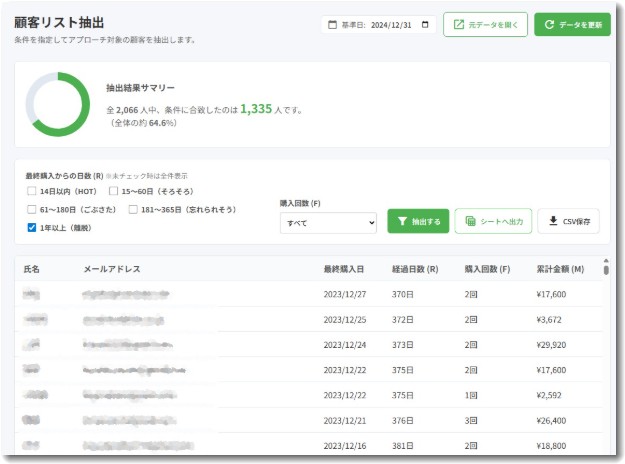Click the 381日 elapsed days cell

coord(403,446)
